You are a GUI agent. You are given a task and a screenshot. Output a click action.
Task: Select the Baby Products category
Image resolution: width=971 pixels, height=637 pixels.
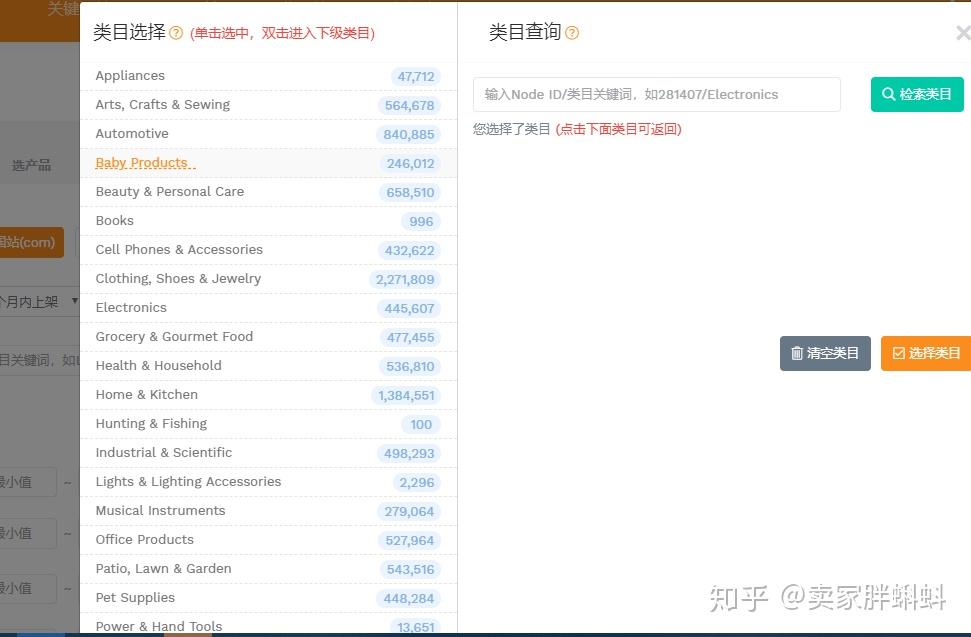pos(268,163)
